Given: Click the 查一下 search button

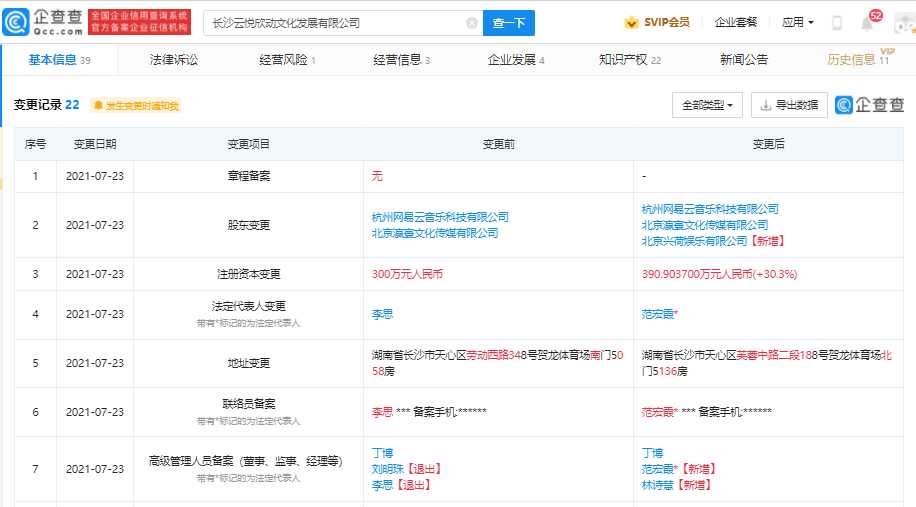Looking at the screenshot, I should coord(509,23).
